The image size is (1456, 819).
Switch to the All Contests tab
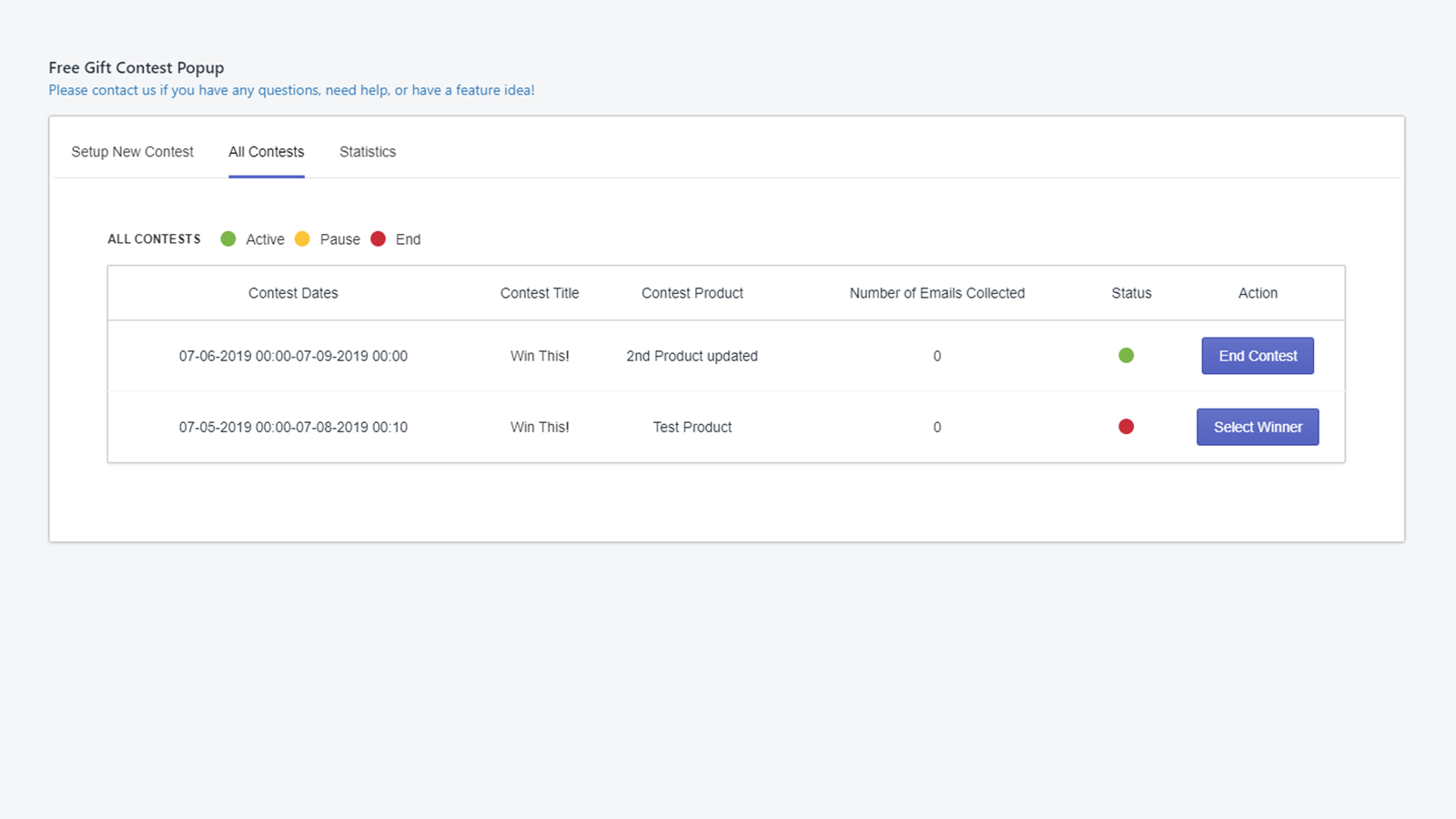point(266,152)
